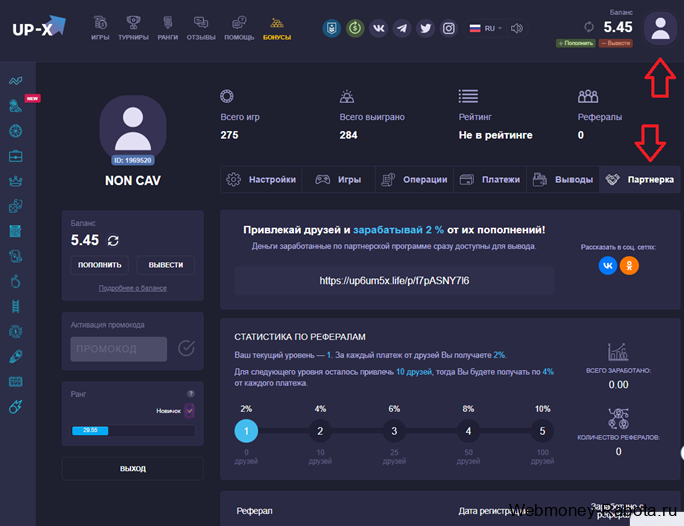This screenshot has height=526, width=684.
Task: Click the green dollar coin icon in header
Action: pyautogui.click(x=355, y=28)
